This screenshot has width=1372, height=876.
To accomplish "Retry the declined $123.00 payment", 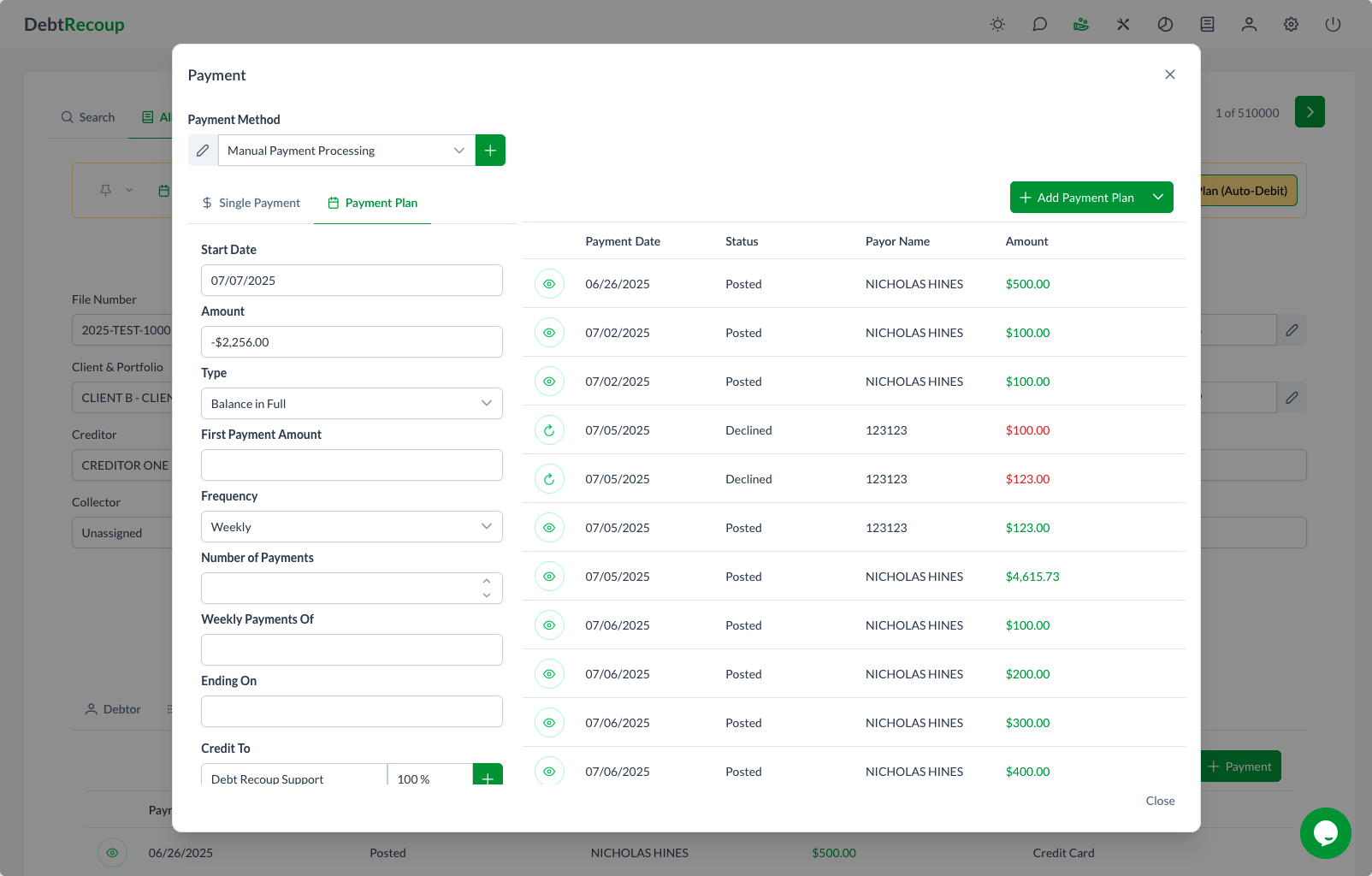I will pos(549,479).
